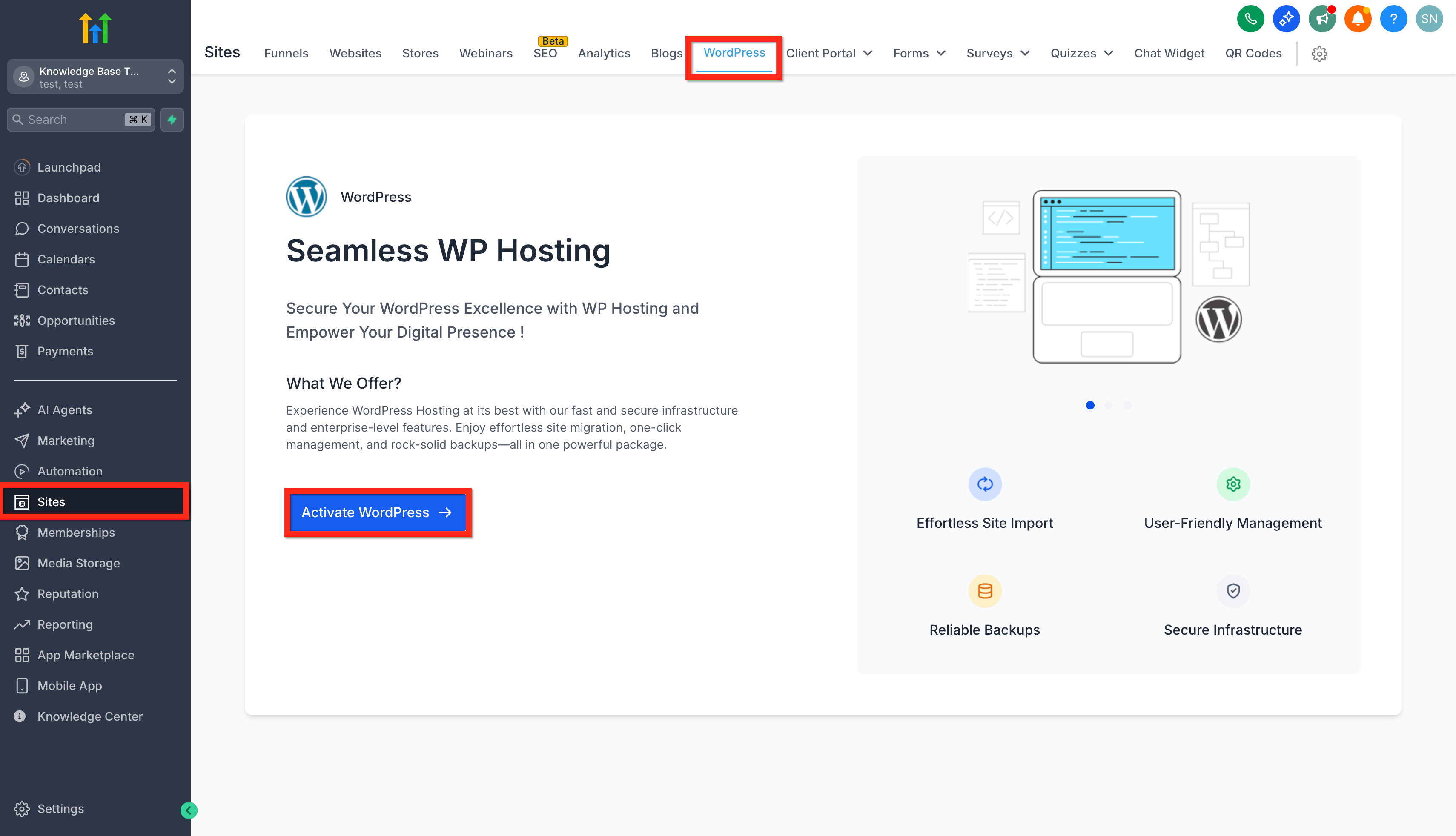This screenshot has height=836, width=1456.
Task: Collapse sidebar with the green arrow toggle
Action: pyautogui.click(x=189, y=810)
